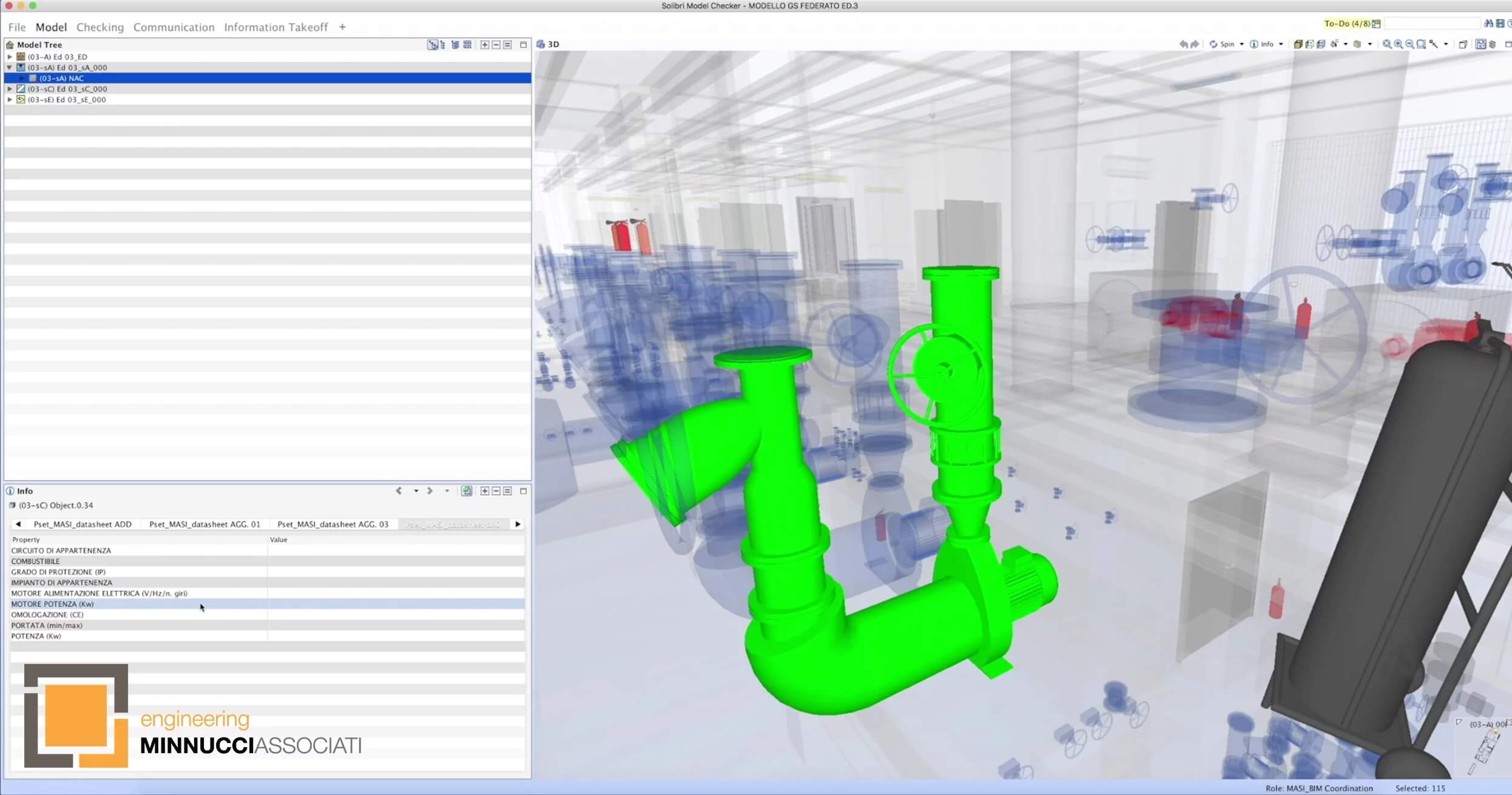Click the binoculars find icon
The image size is (1512, 795).
tap(1488, 24)
